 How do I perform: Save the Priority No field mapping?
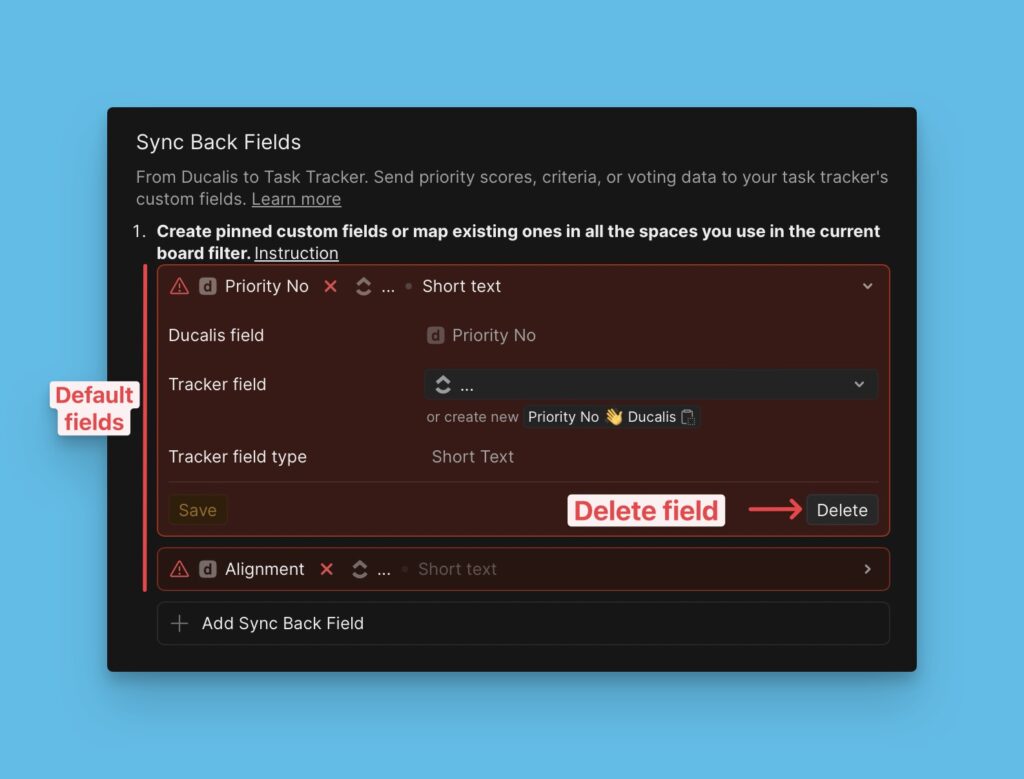[197, 510]
